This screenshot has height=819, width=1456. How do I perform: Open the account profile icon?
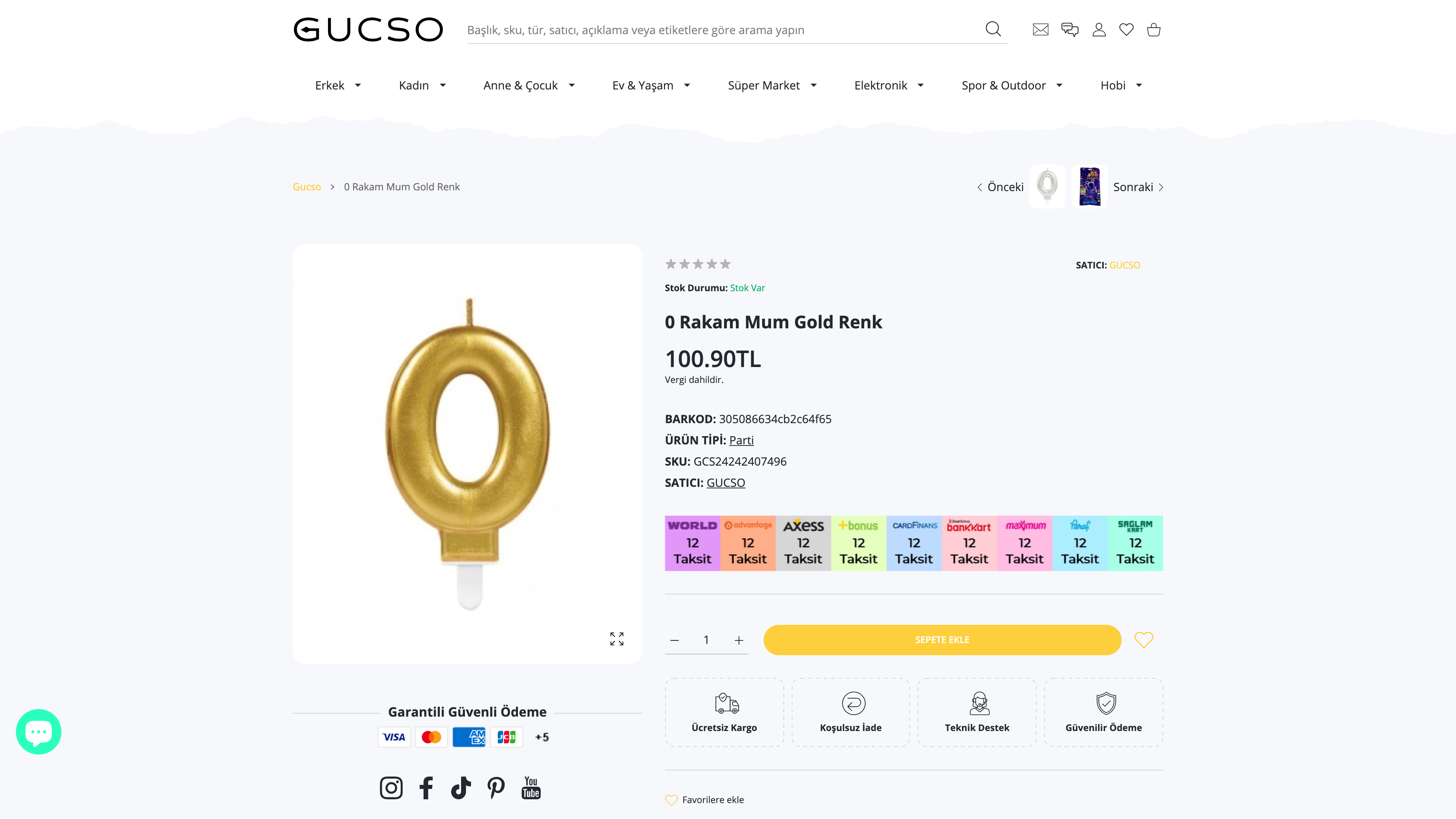[x=1099, y=30]
